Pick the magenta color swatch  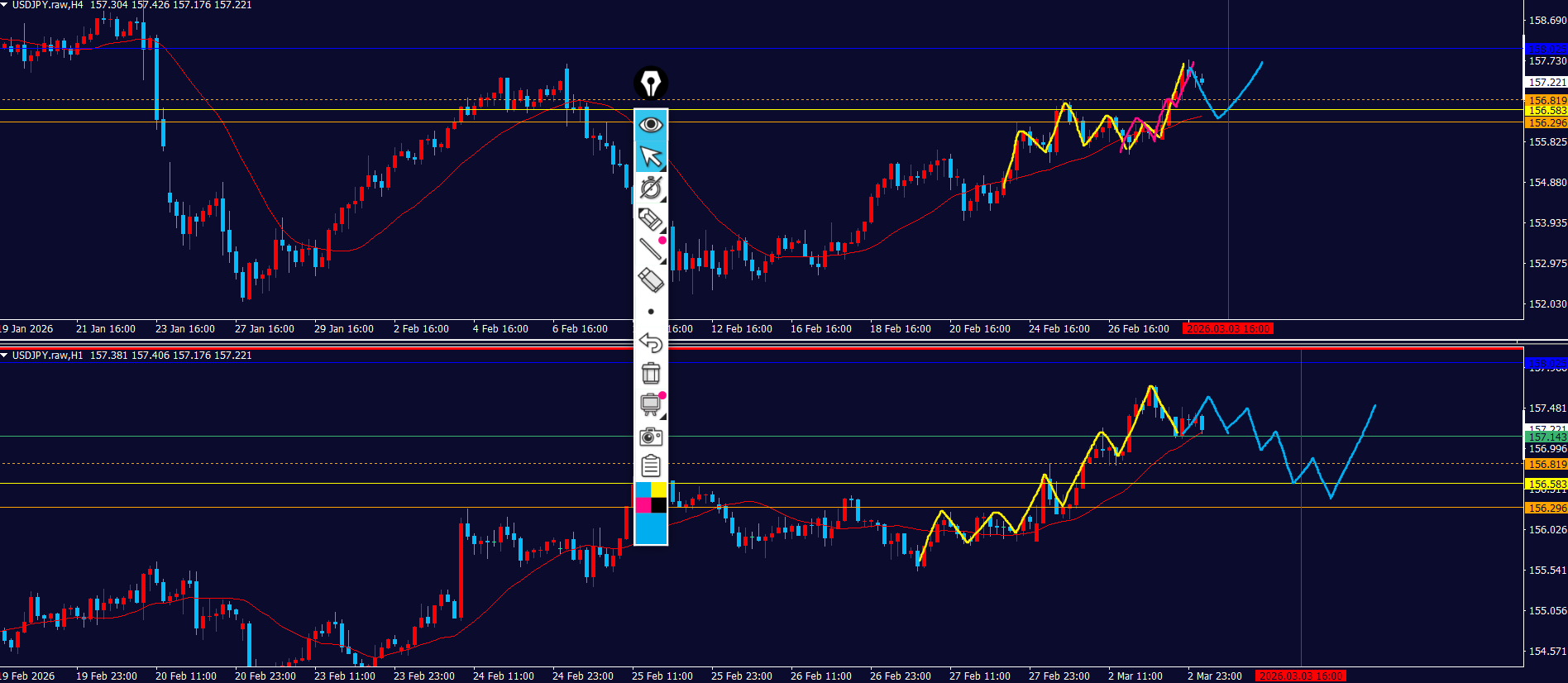pos(643,505)
